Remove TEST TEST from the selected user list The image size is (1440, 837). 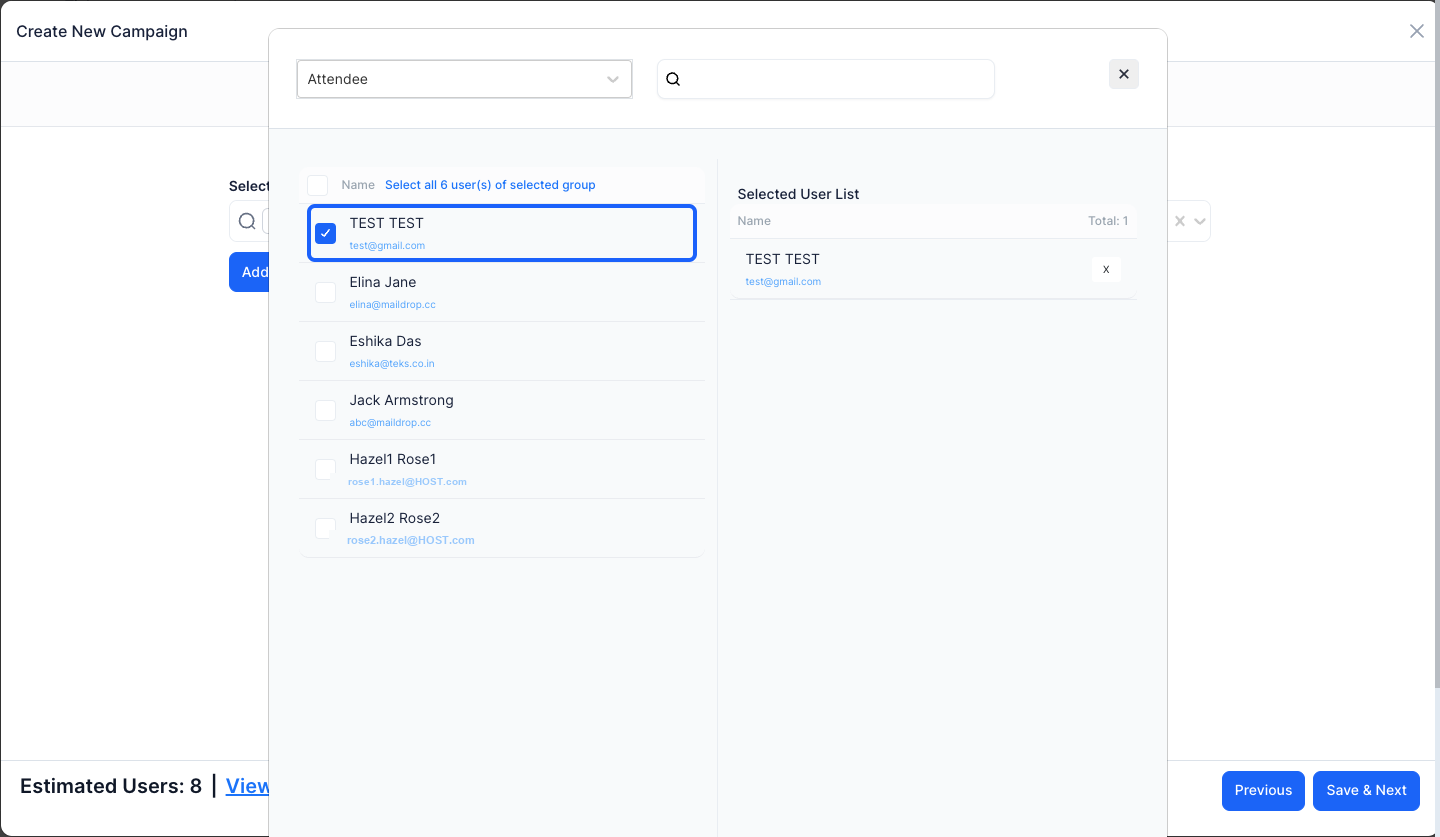1106,269
